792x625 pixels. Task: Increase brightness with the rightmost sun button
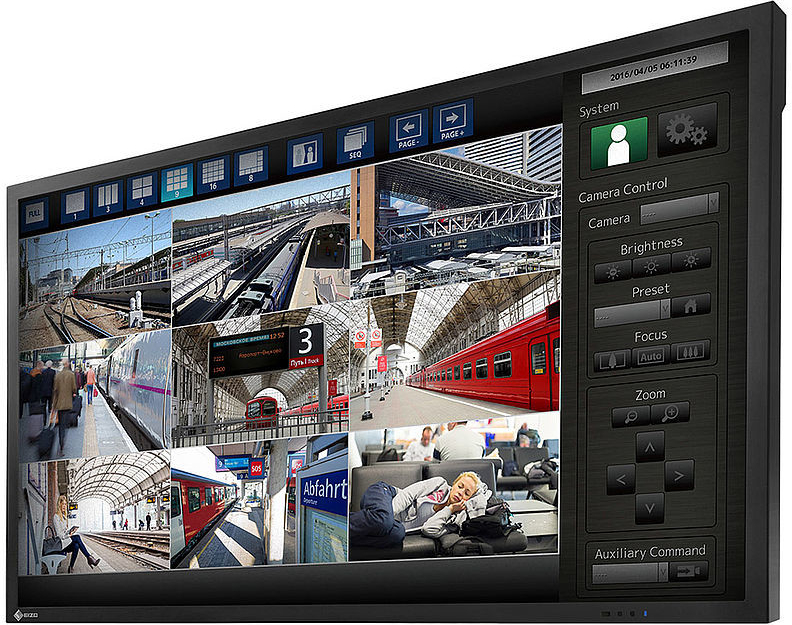690,259
